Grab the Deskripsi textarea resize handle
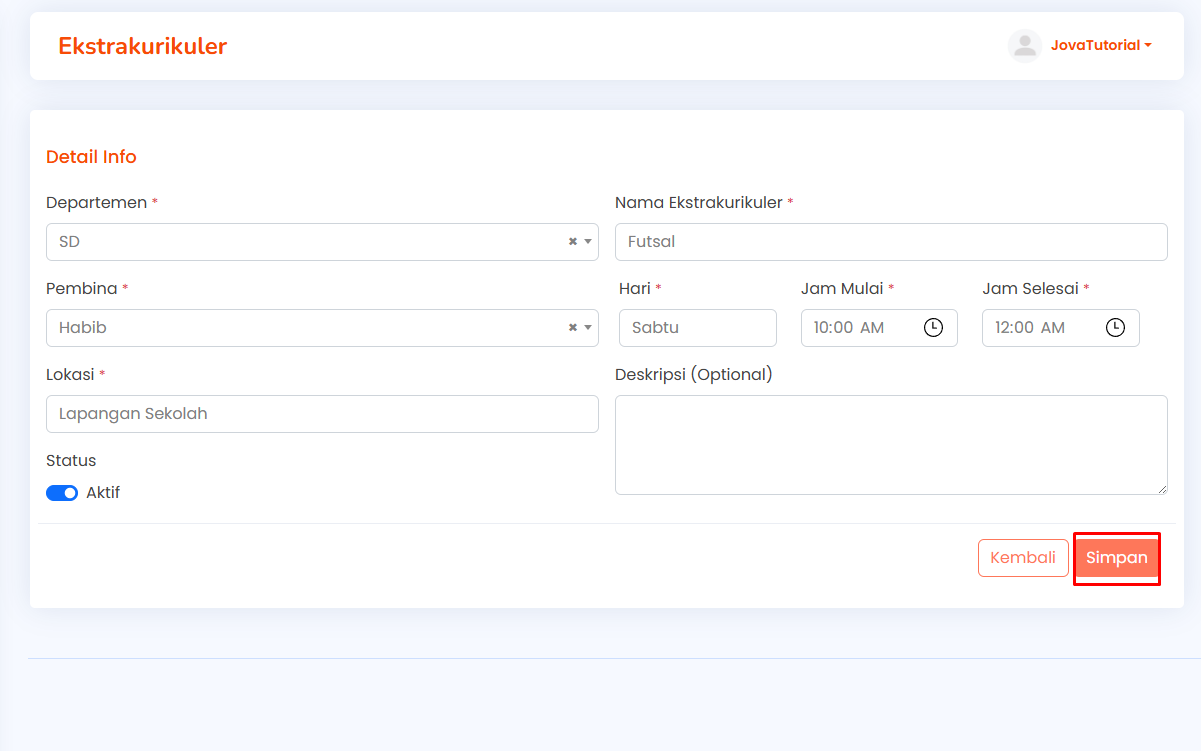 pos(1161,488)
